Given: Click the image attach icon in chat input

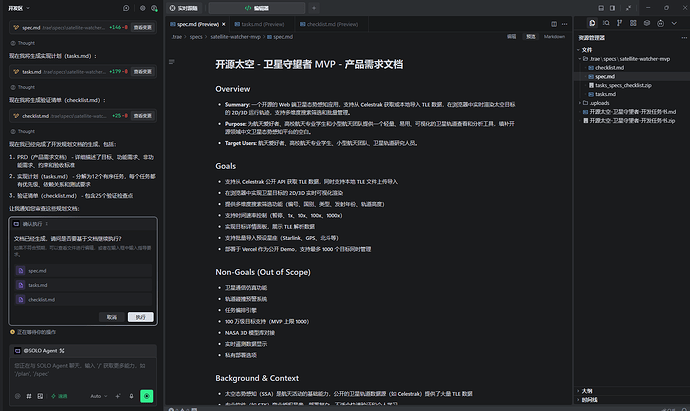Looking at the screenshot, I should (x=40, y=396).
